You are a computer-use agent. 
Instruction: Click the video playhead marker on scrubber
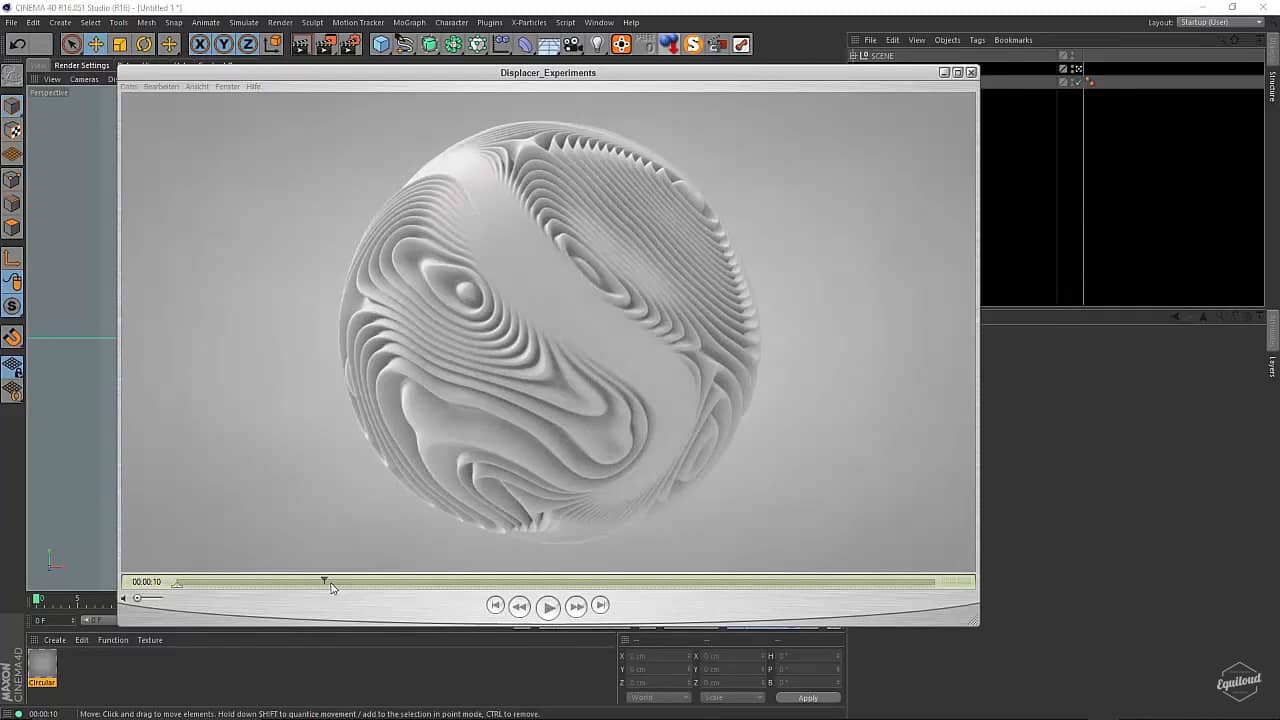(x=324, y=580)
